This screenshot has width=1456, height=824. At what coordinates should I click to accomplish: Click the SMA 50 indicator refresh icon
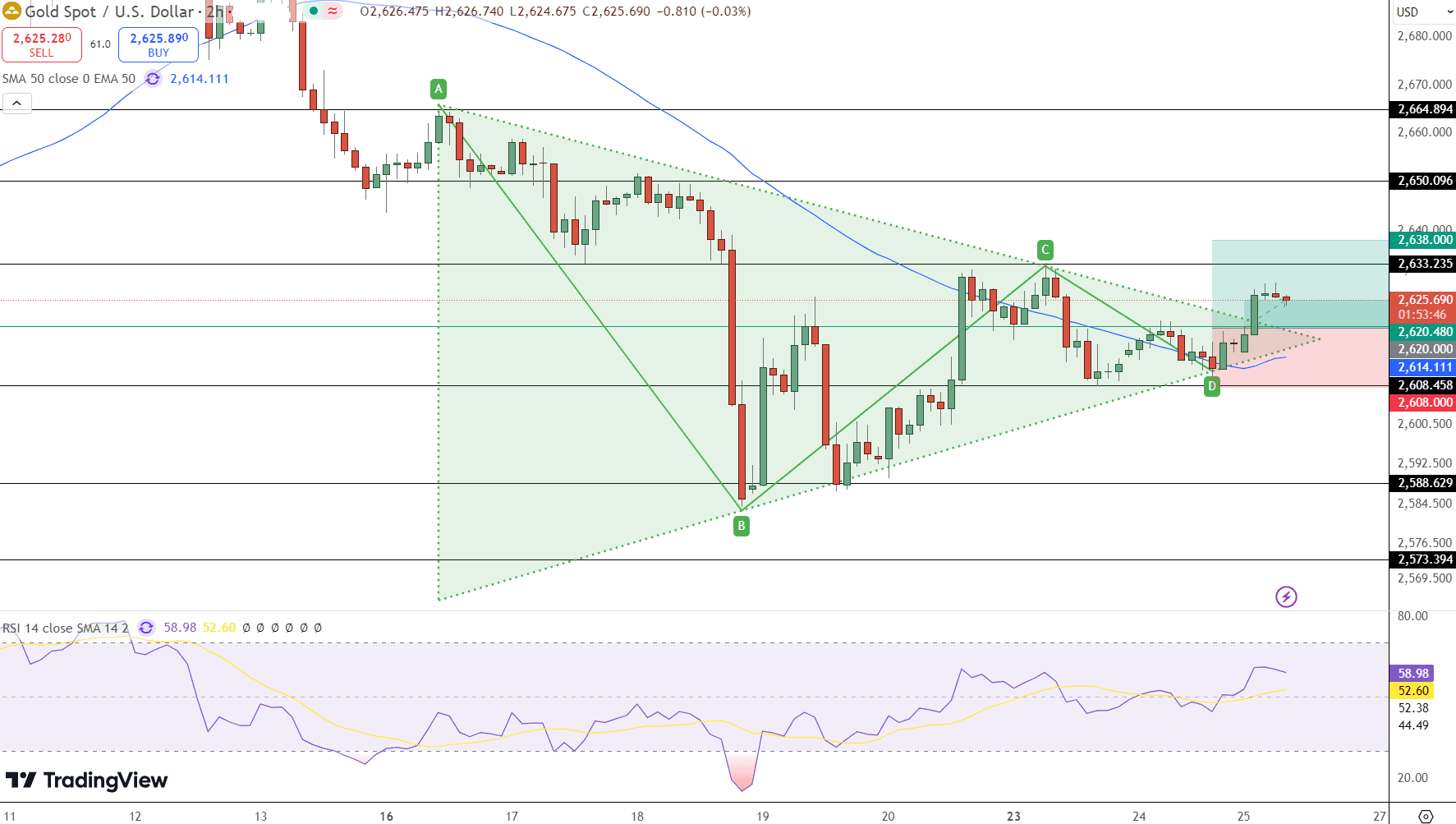(153, 79)
